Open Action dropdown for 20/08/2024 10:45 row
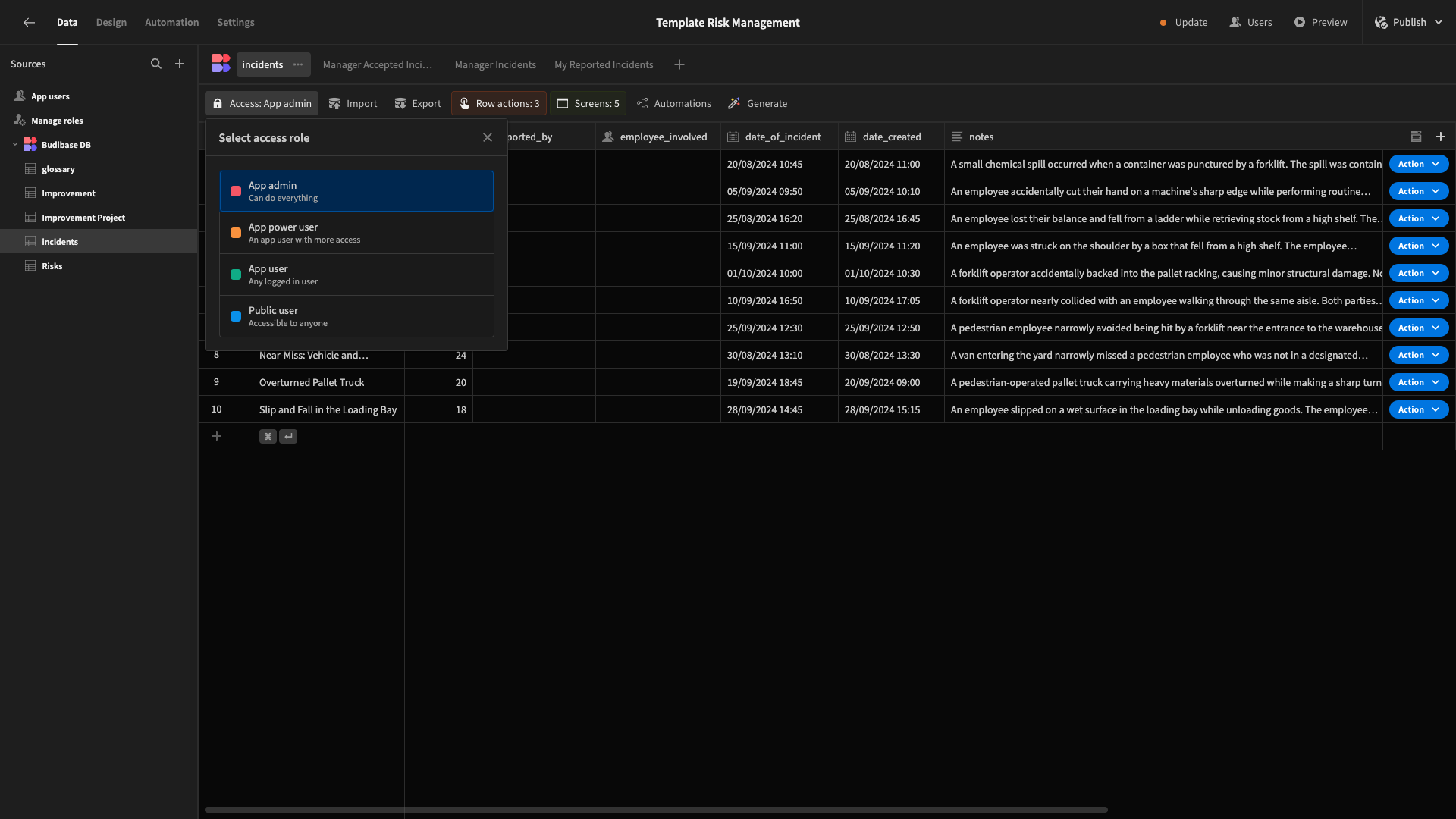This screenshot has height=819, width=1456. [x=1419, y=165]
